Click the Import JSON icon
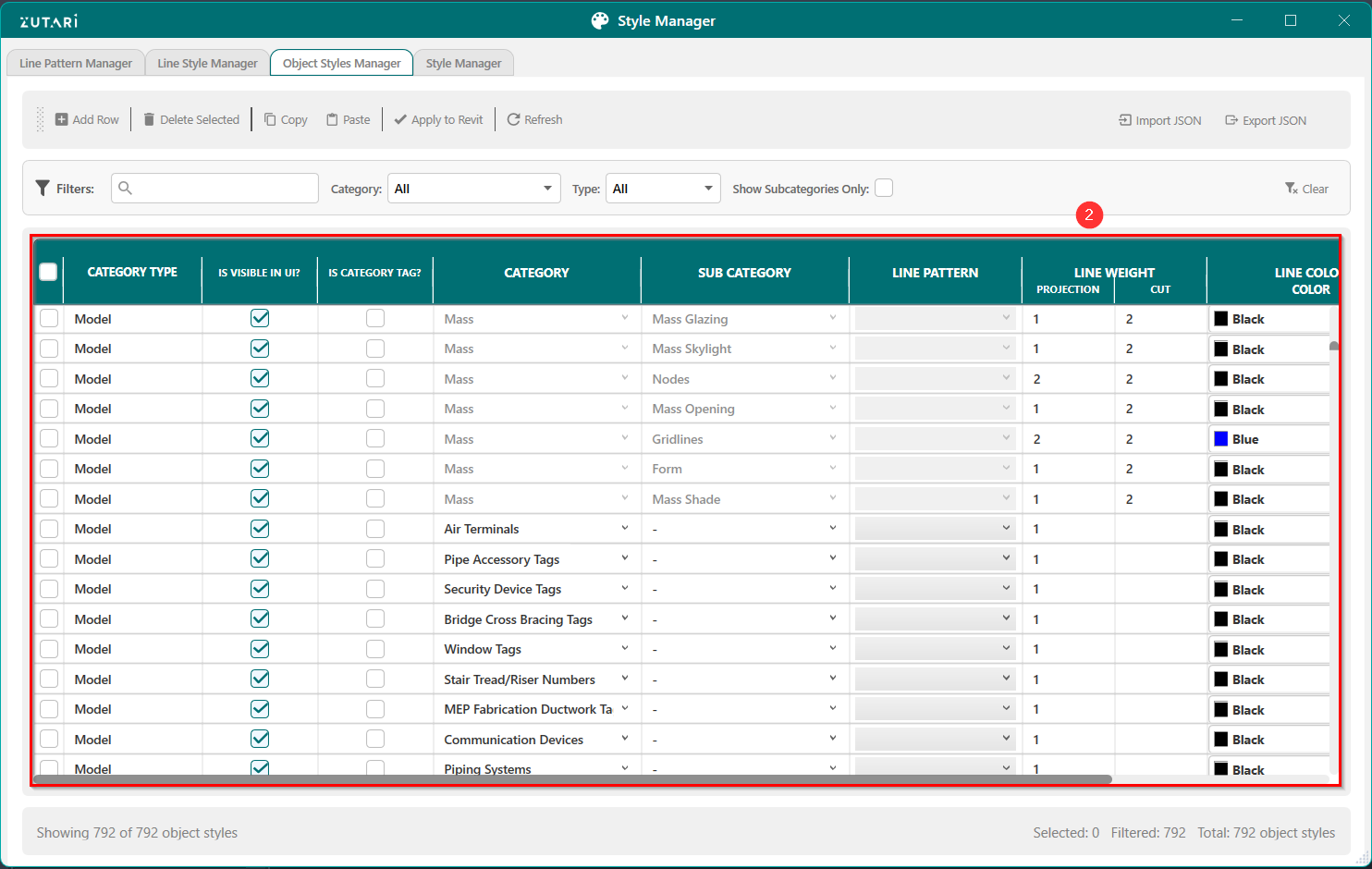Image resolution: width=1372 pixels, height=869 pixels. click(1125, 120)
